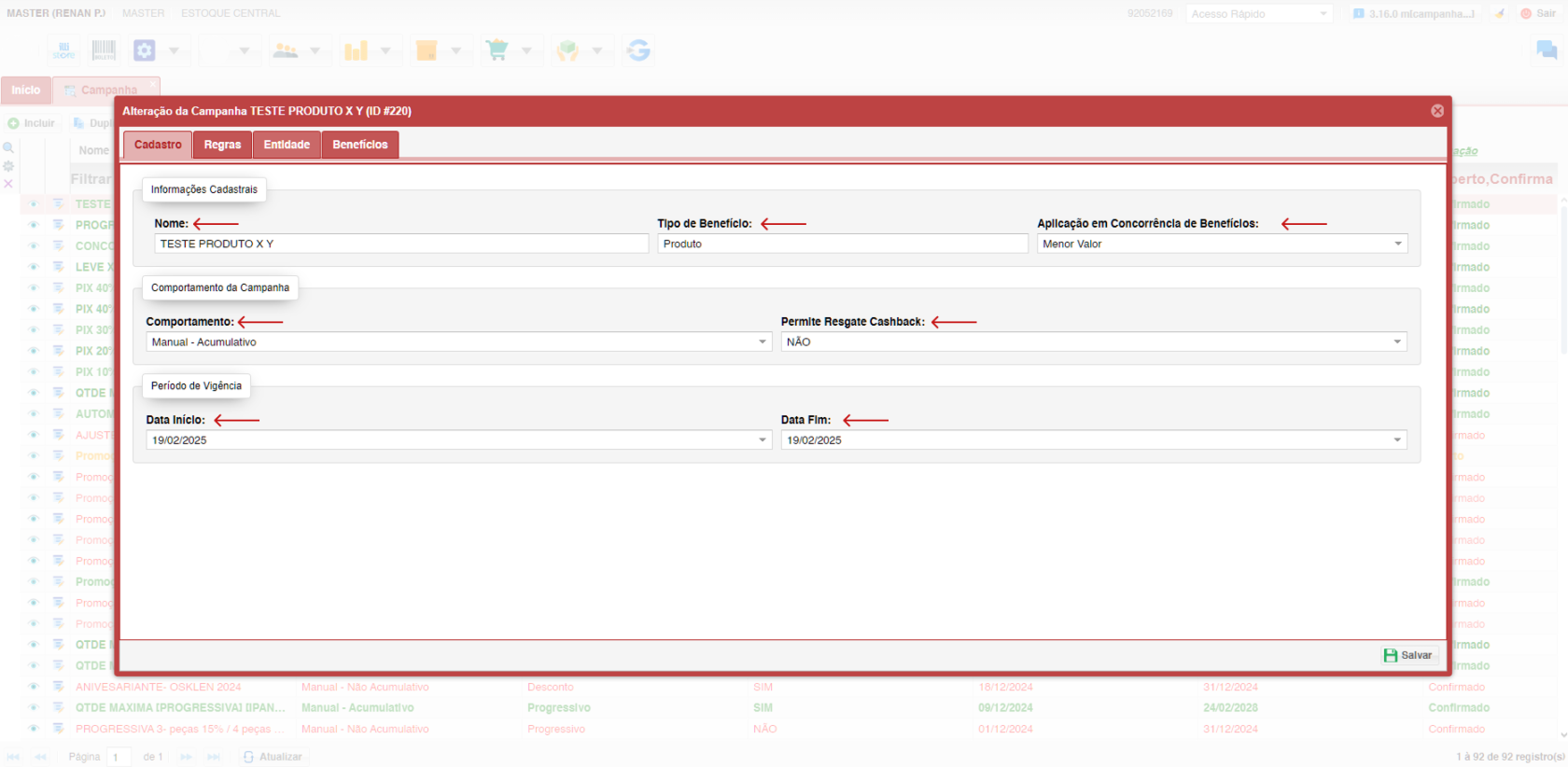Click the people group toolbar icon
The height and width of the screenshot is (767, 1568).
coord(286,50)
